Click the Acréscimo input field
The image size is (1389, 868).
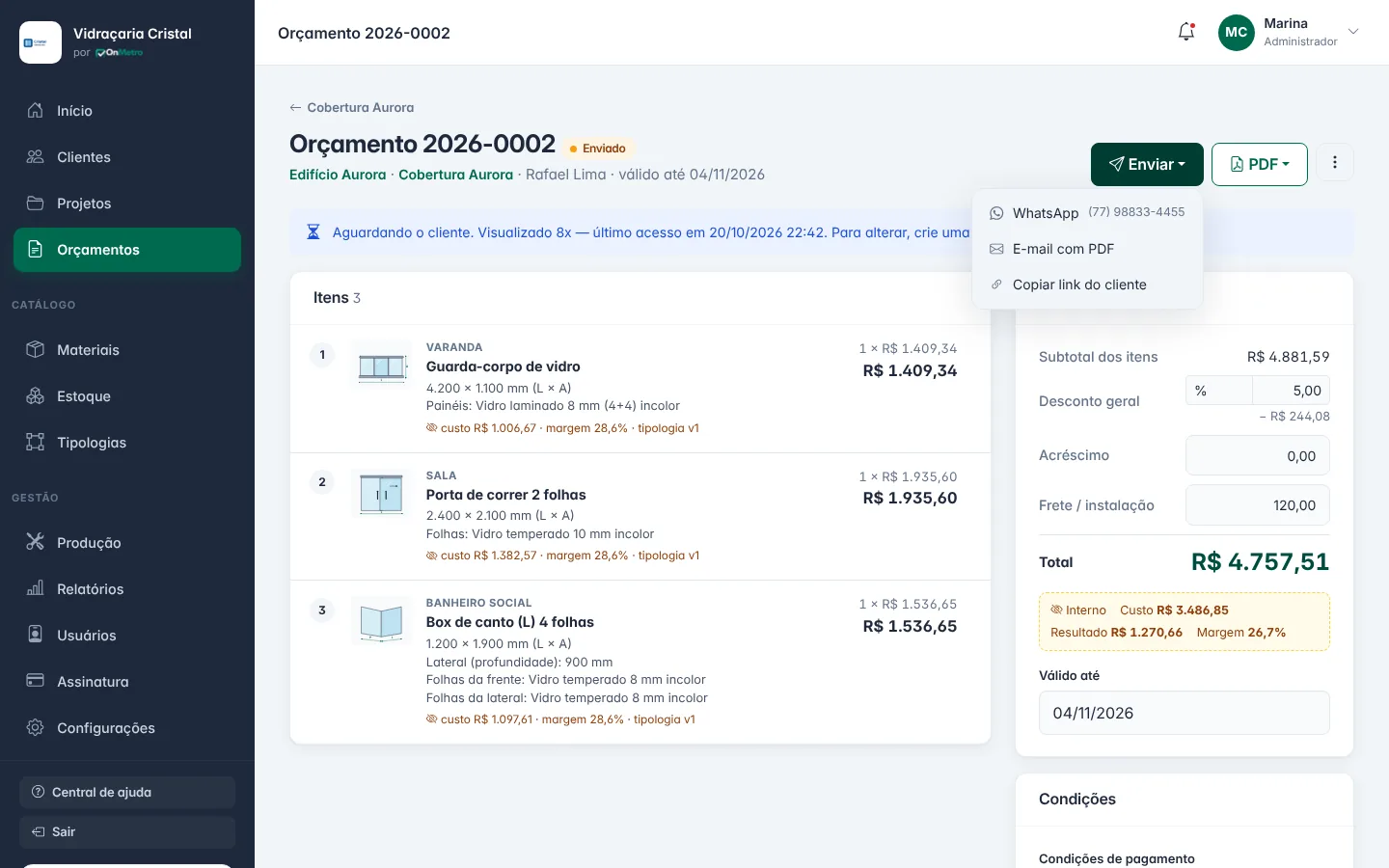[x=1258, y=455]
